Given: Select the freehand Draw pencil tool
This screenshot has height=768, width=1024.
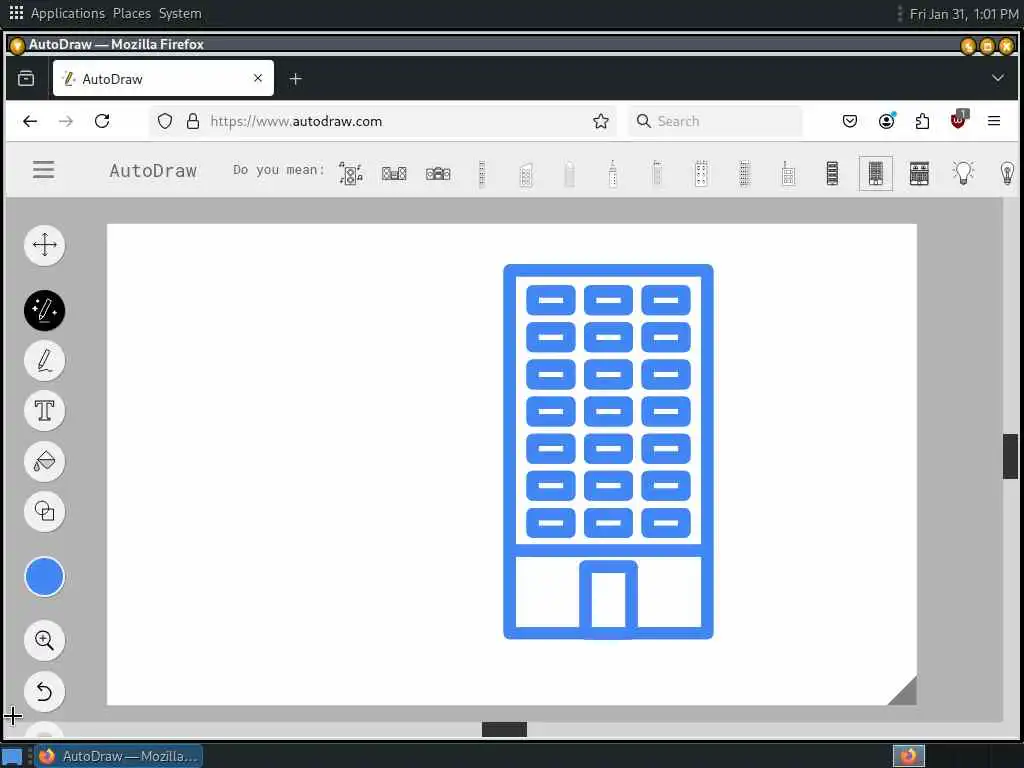Looking at the screenshot, I should pos(44,360).
